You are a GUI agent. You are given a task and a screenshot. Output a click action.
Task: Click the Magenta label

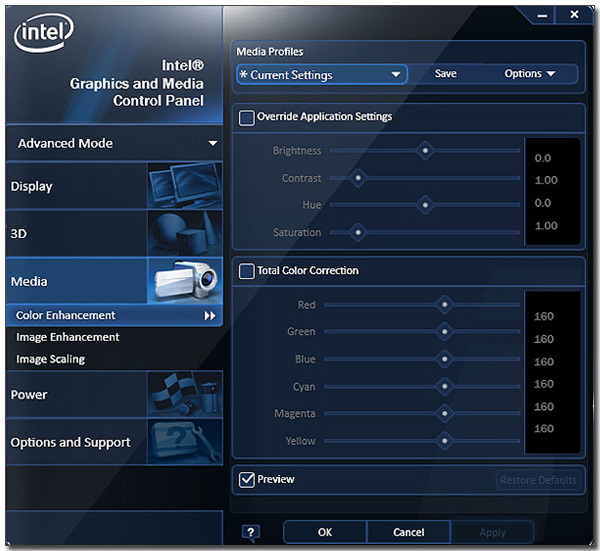click(295, 414)
